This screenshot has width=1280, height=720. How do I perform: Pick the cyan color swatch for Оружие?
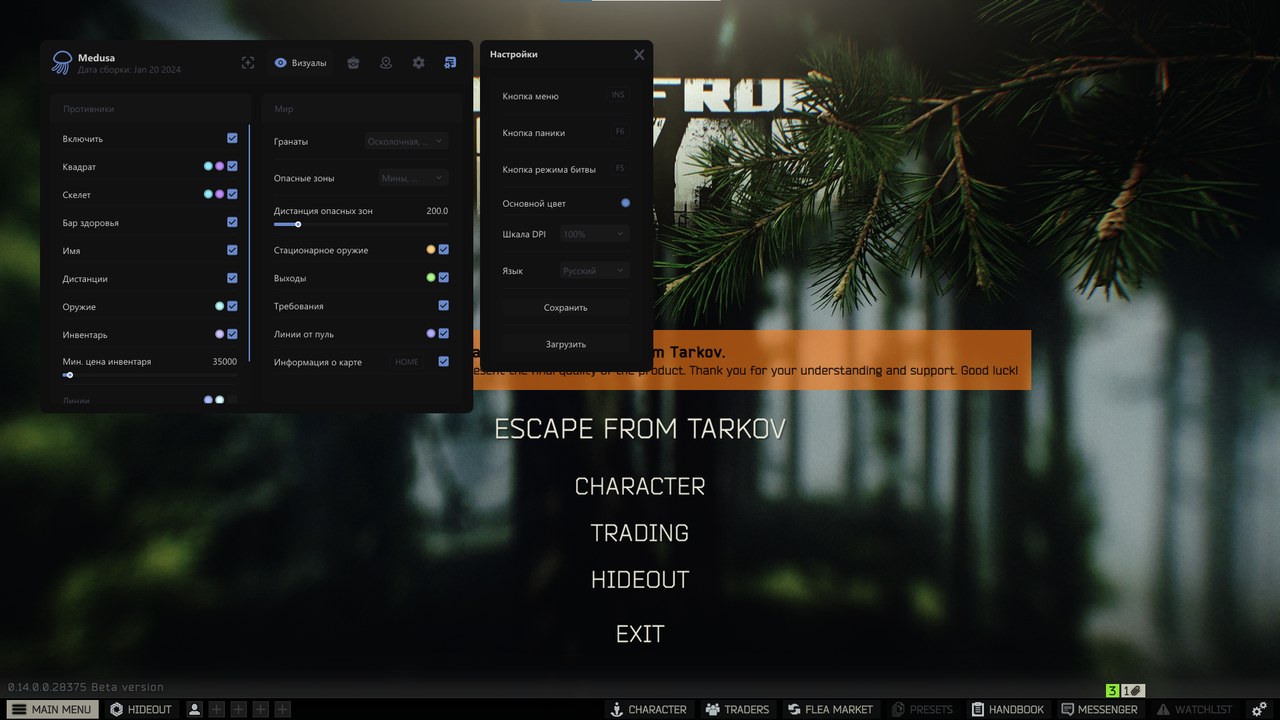click(220, 306)
